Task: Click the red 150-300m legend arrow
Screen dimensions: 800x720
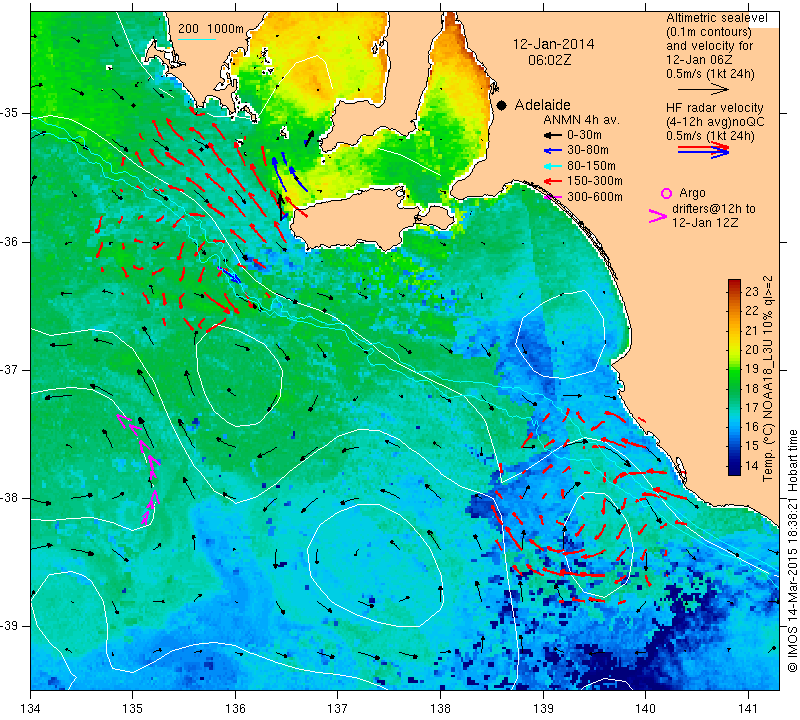Action: (x=552, y=181)
